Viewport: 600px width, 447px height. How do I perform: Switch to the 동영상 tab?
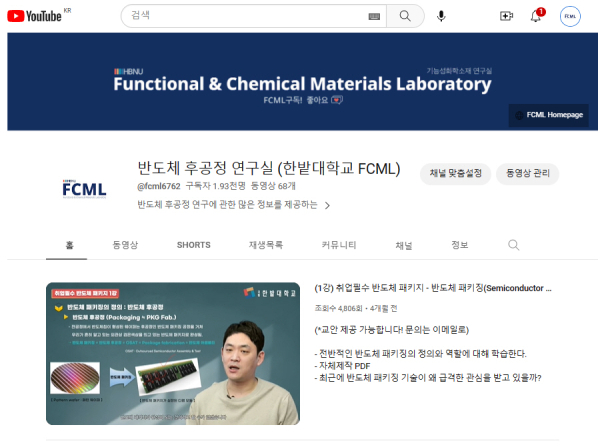125,245
